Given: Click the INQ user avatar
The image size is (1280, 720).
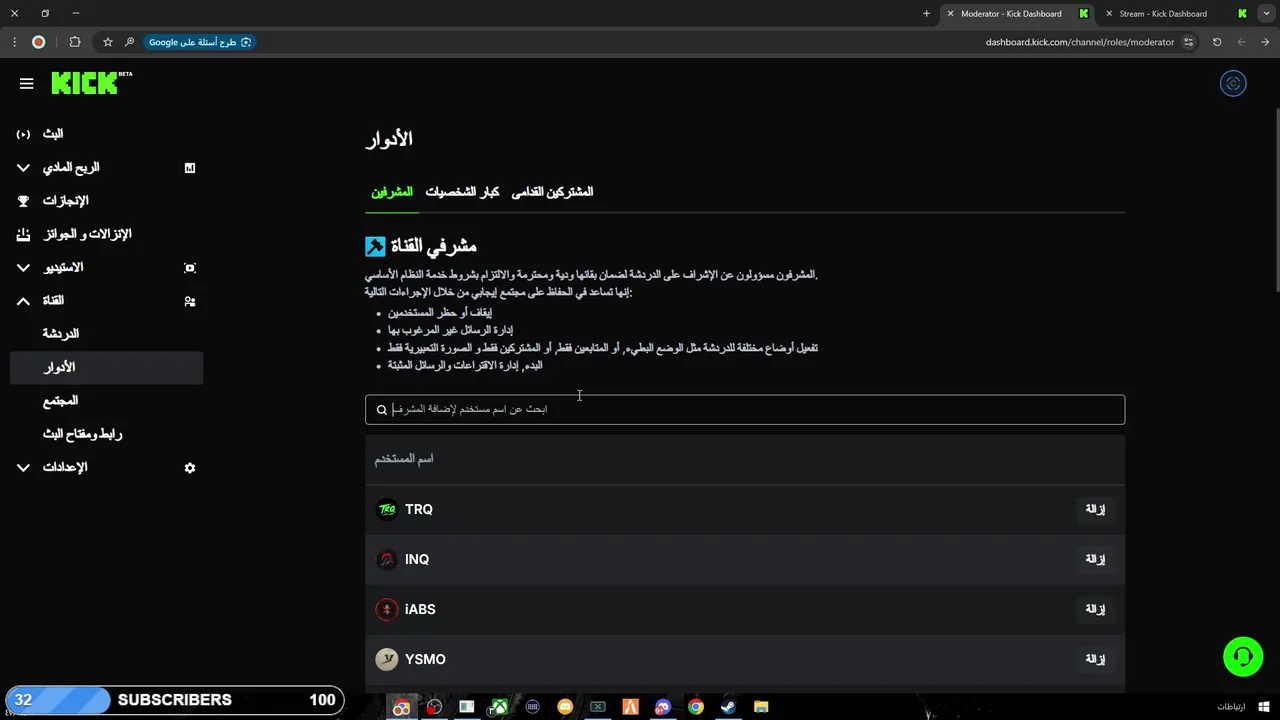Looking at the screenshot, I should click(x=387, y=560).
